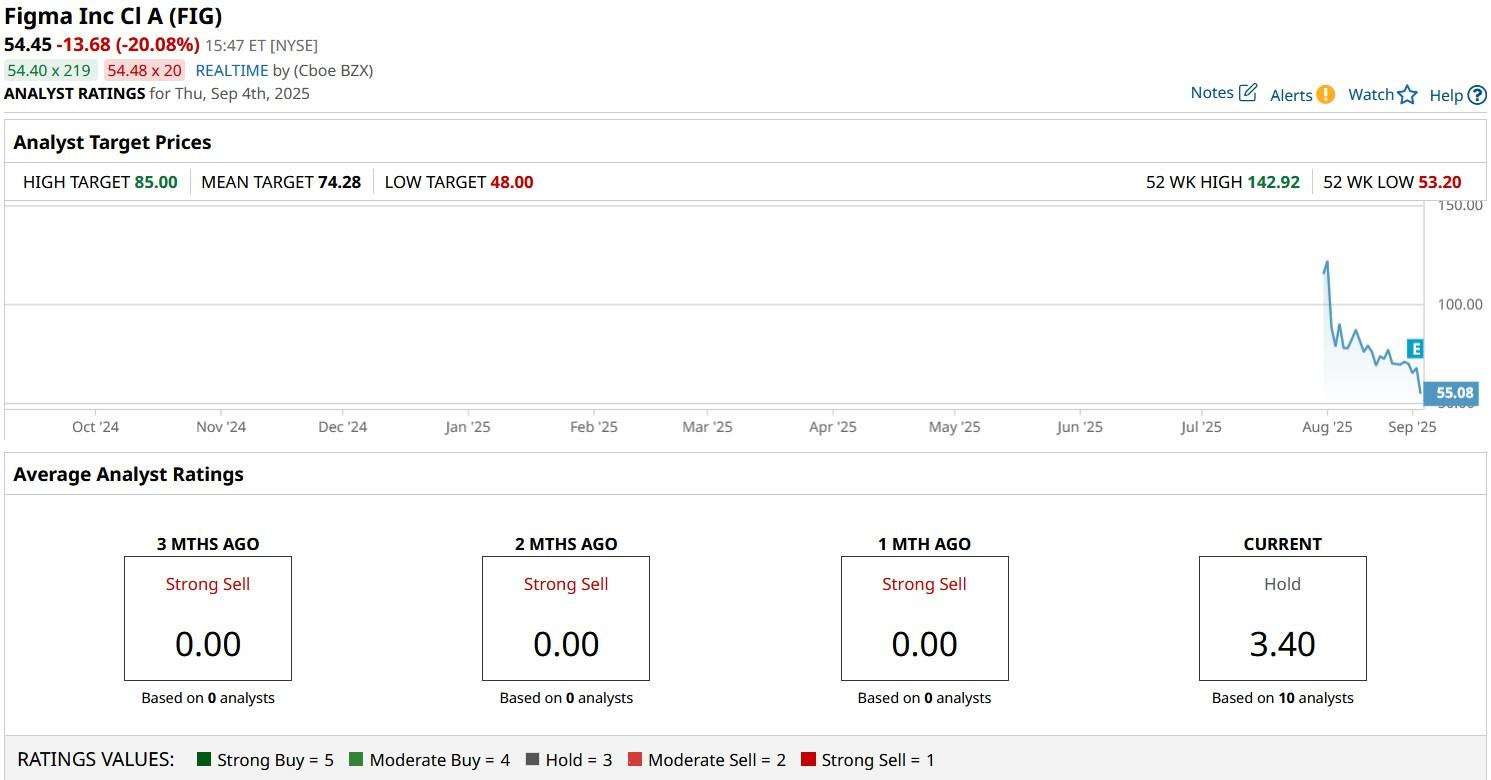
Task: Click the Oct '24 axis label
Action: coord(95,427)
